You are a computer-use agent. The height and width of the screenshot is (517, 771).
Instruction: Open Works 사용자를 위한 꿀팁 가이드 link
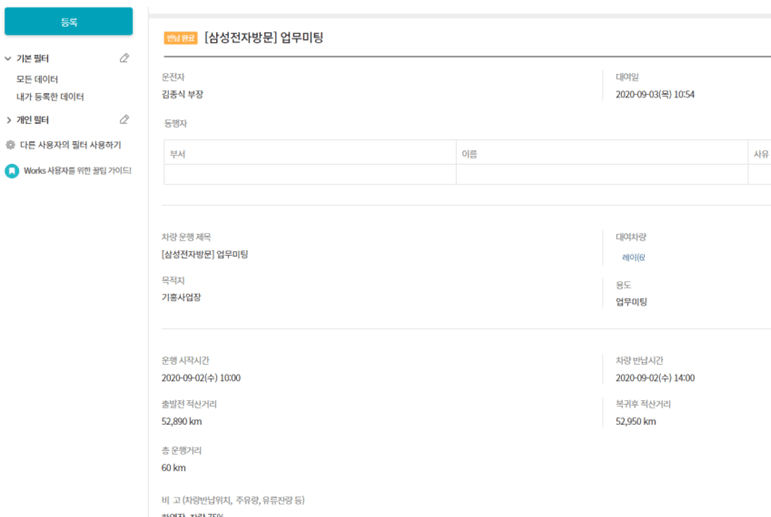[77, 171]
